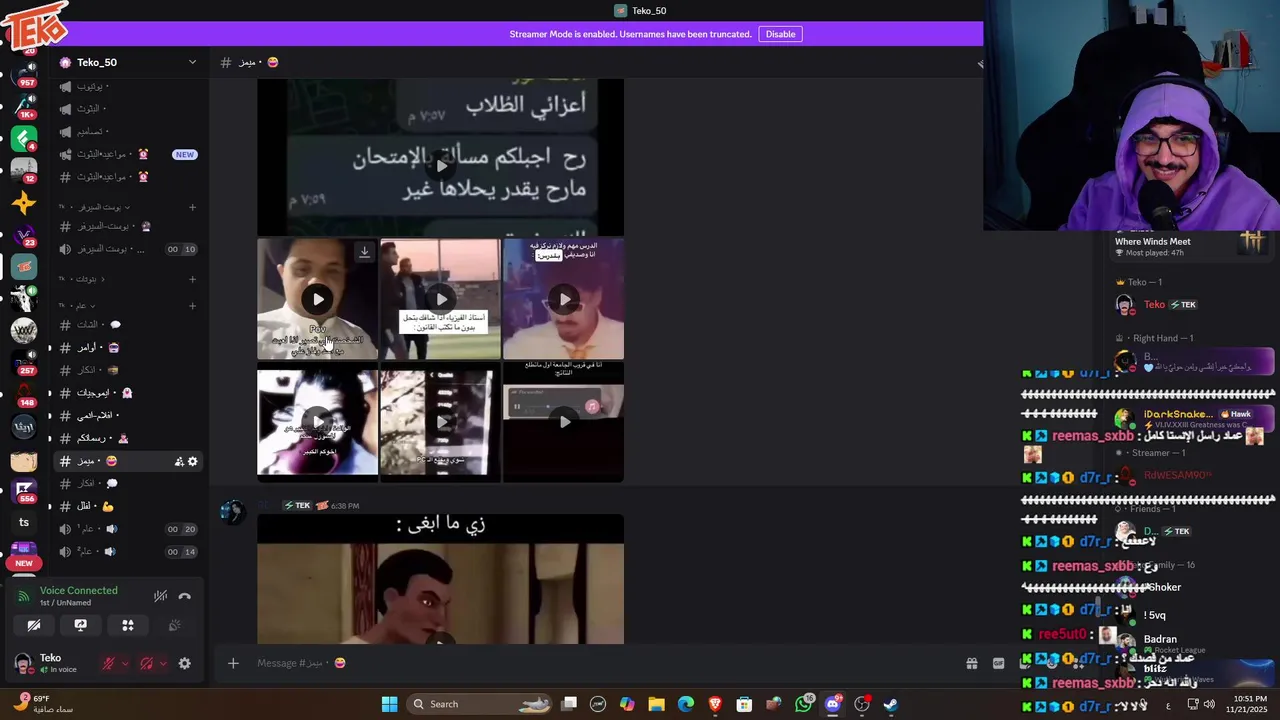Image resolution: width=1280 pixels, height=720 pixels.
Task: Open the green server with badge 4
Action: (x=24, y=139)
